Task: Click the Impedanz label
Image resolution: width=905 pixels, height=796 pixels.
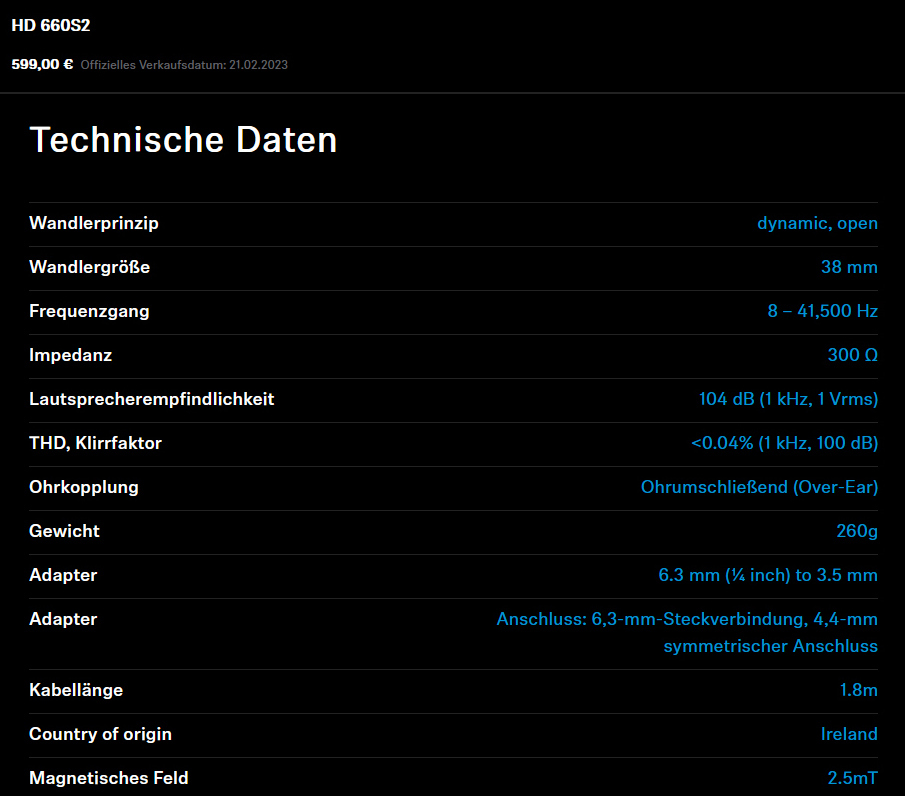Action: [x=70, y=355]
